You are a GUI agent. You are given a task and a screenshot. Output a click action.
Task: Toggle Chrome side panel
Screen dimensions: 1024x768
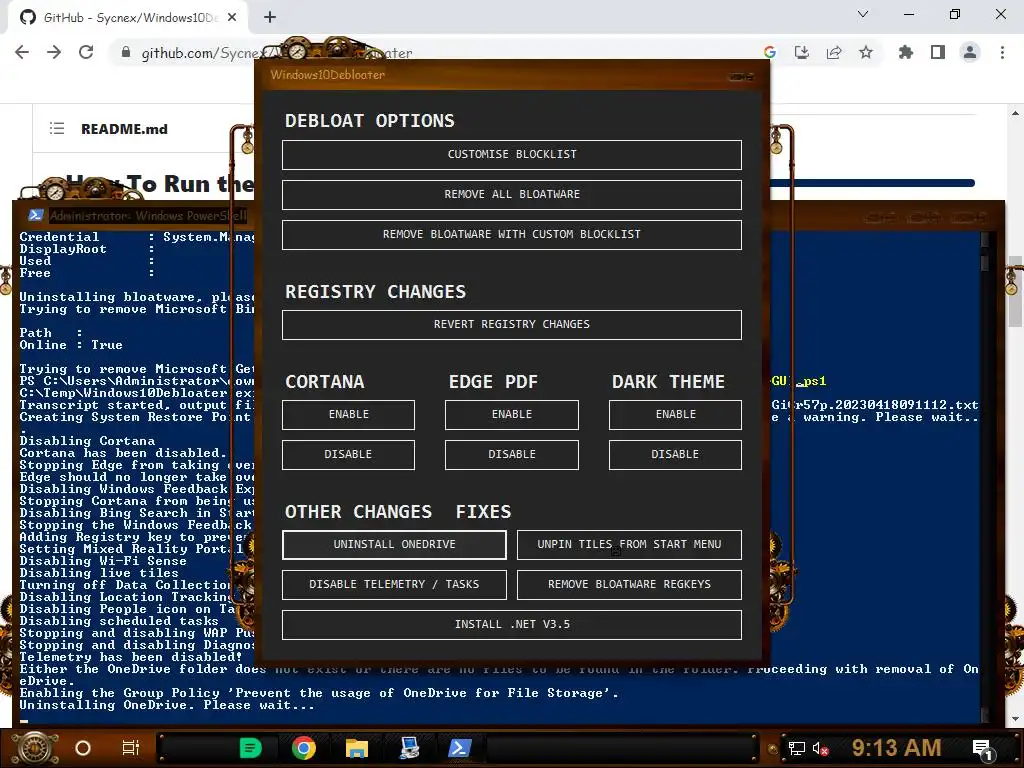(938, 52)
